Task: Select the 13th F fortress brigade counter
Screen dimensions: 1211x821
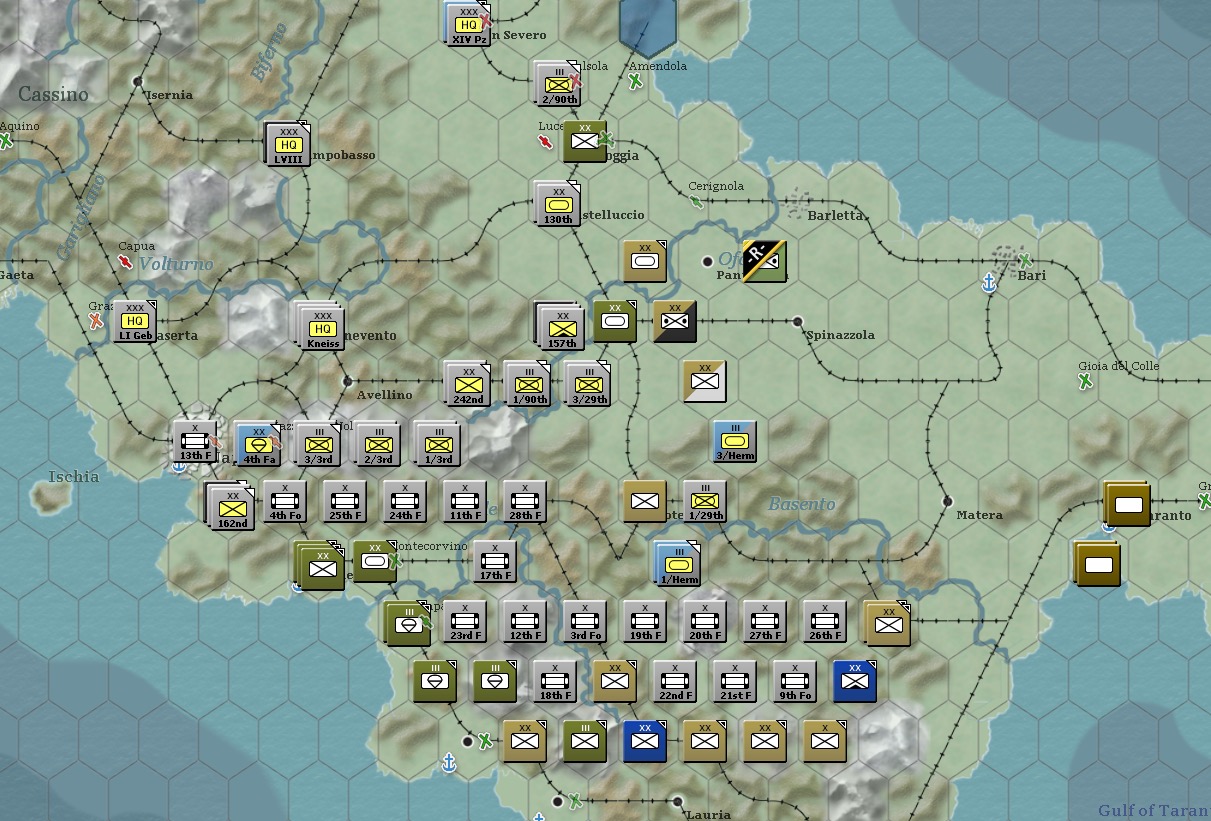Action: (196, 442)
